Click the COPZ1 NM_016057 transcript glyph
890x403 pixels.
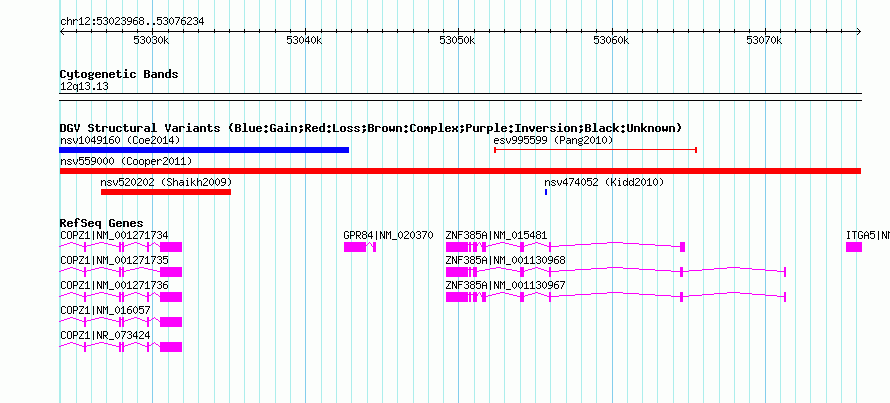pyautogui.click(x=121, y=322)
